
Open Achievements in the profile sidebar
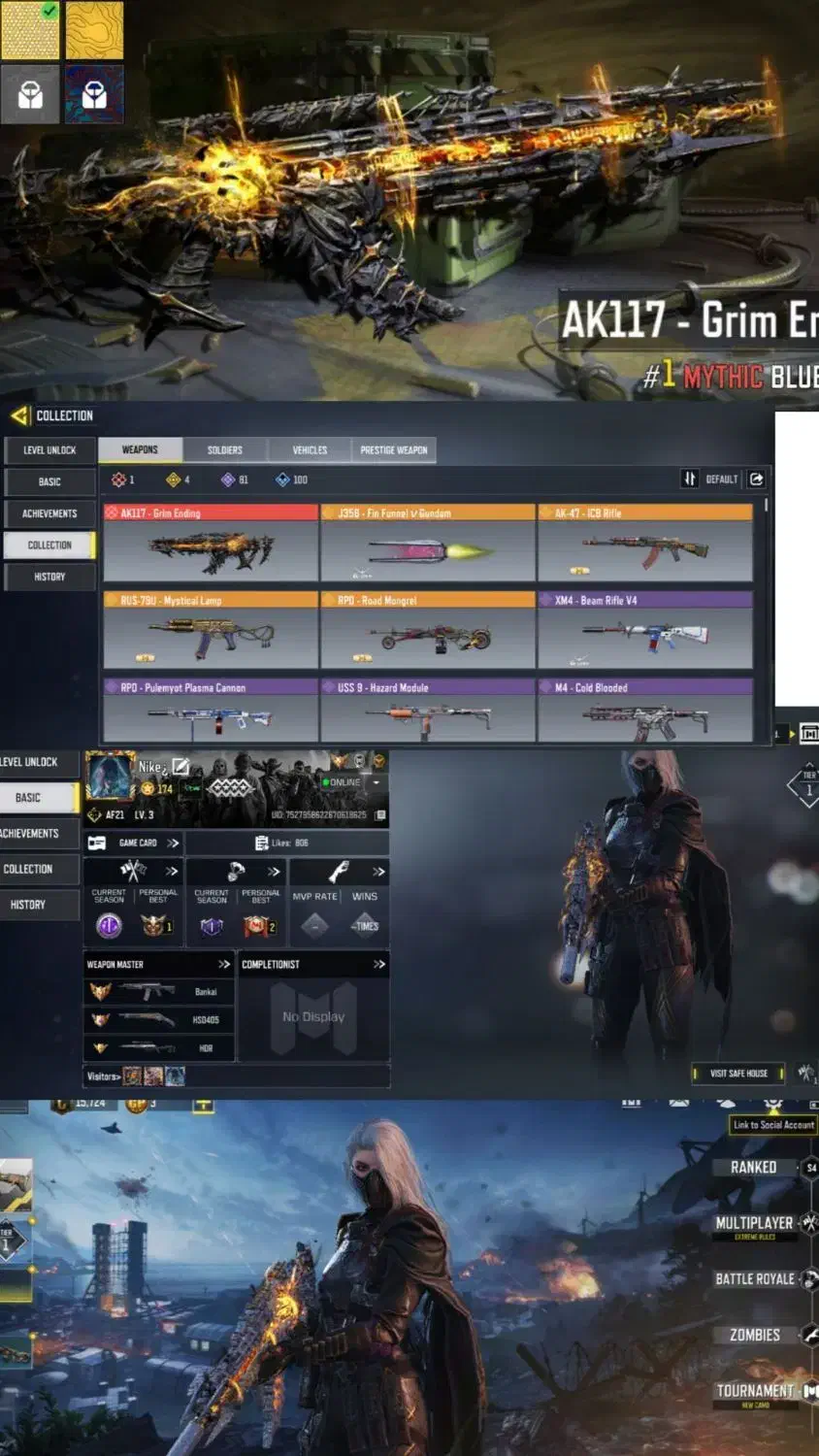pyautogui.click(x=39, y=833)
